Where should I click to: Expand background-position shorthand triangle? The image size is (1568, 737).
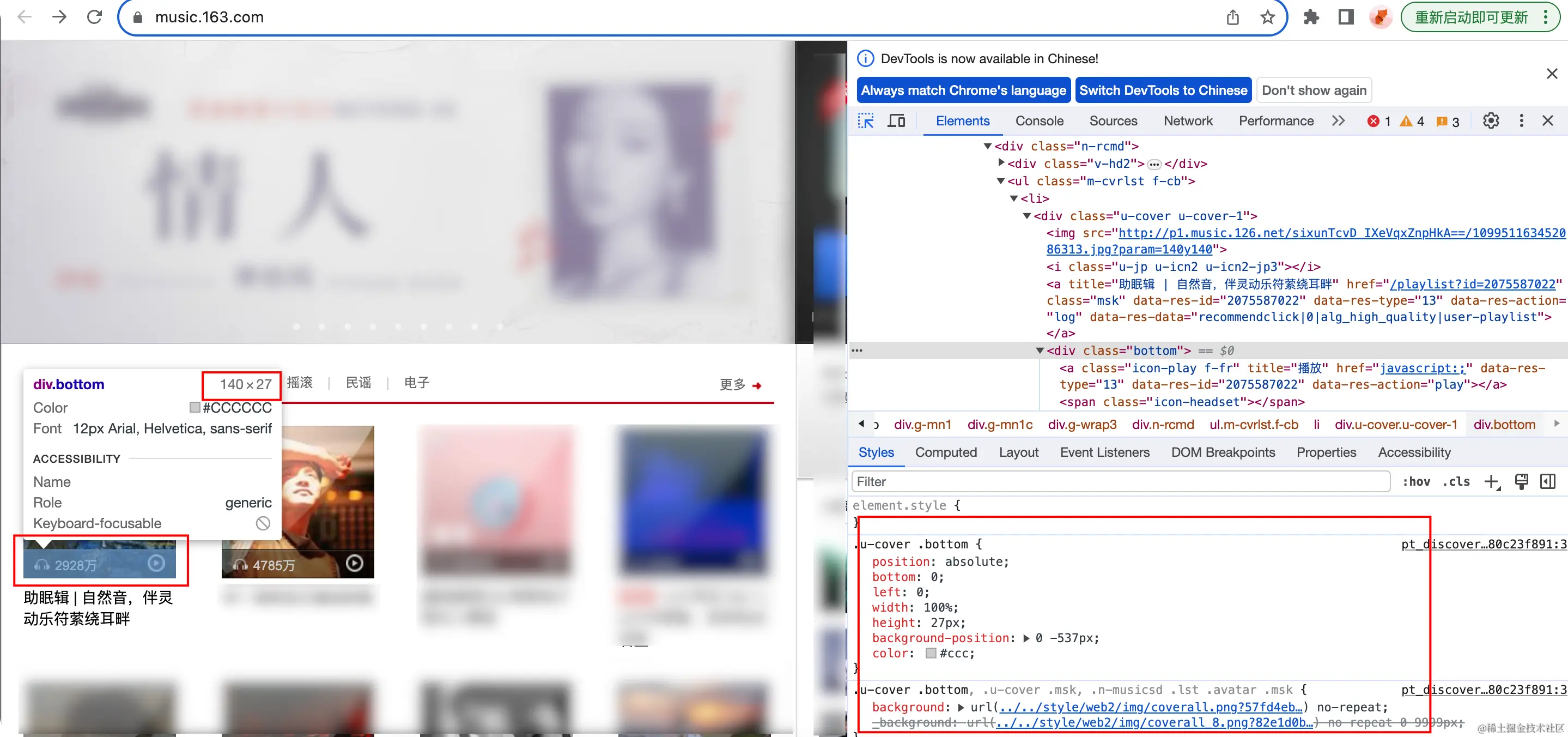click(x=1026, y=638)
